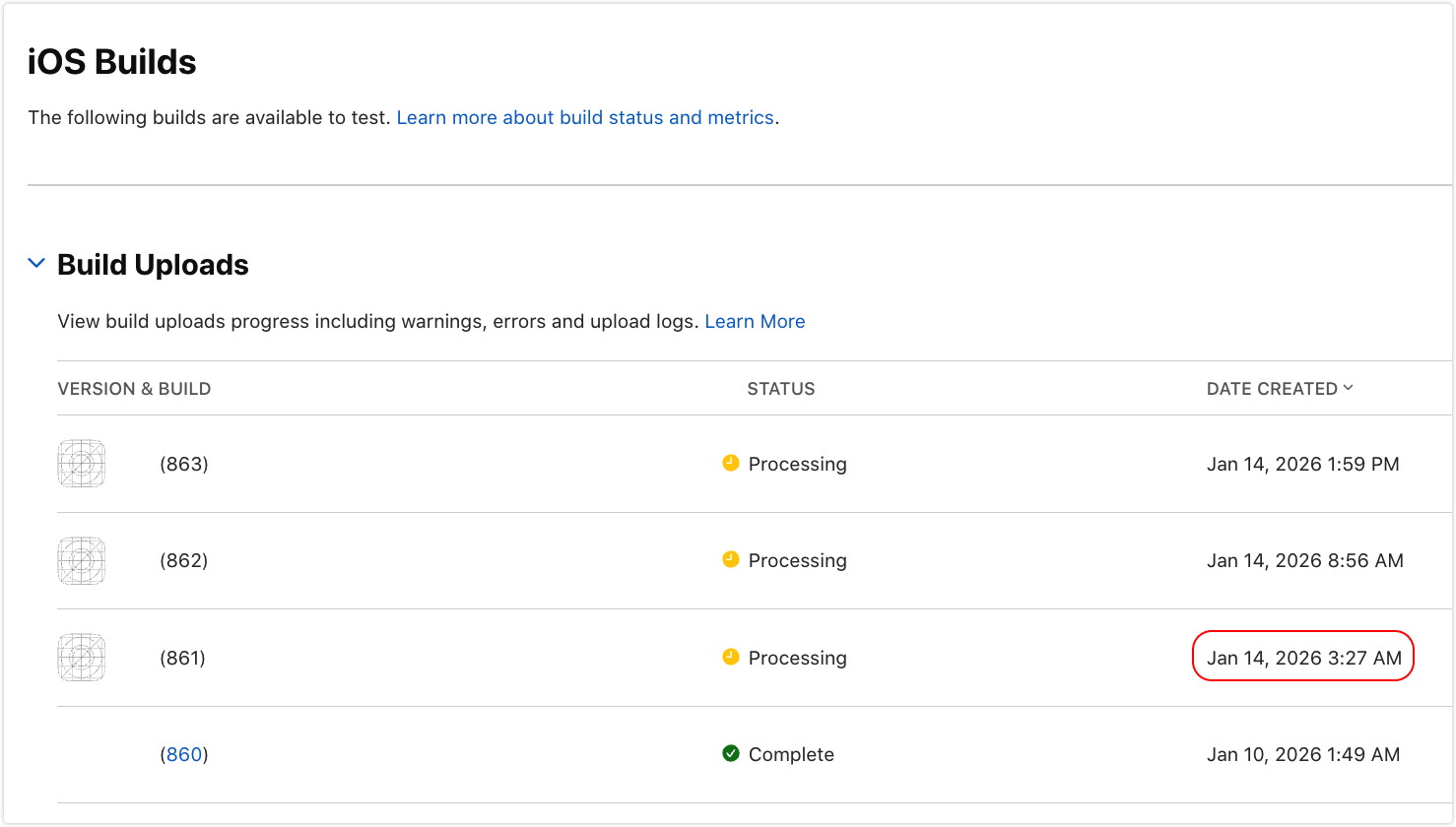
Task: Select the build (861) number text
Action: click(x=183, y=658)
